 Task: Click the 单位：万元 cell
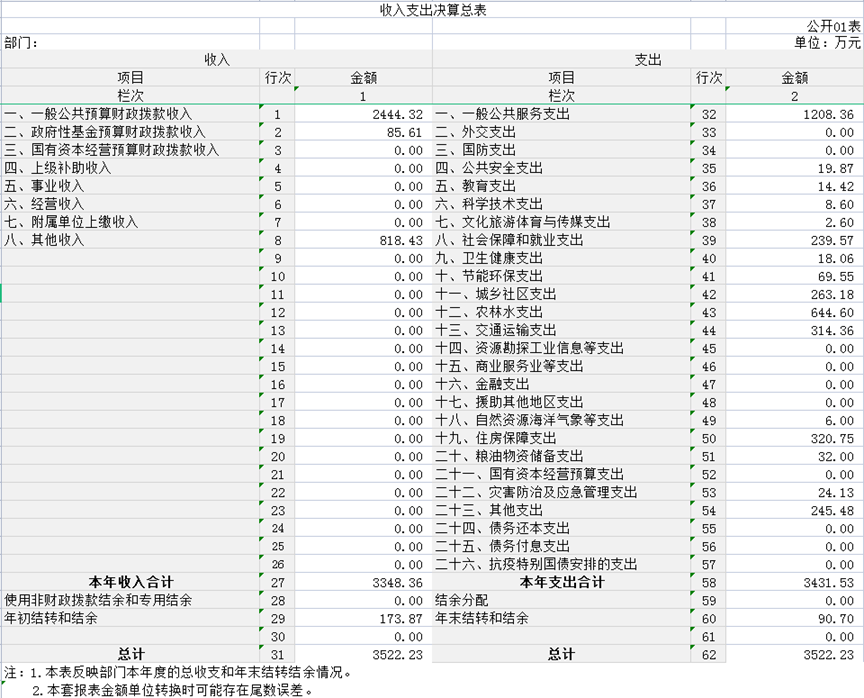coord(826,42)
